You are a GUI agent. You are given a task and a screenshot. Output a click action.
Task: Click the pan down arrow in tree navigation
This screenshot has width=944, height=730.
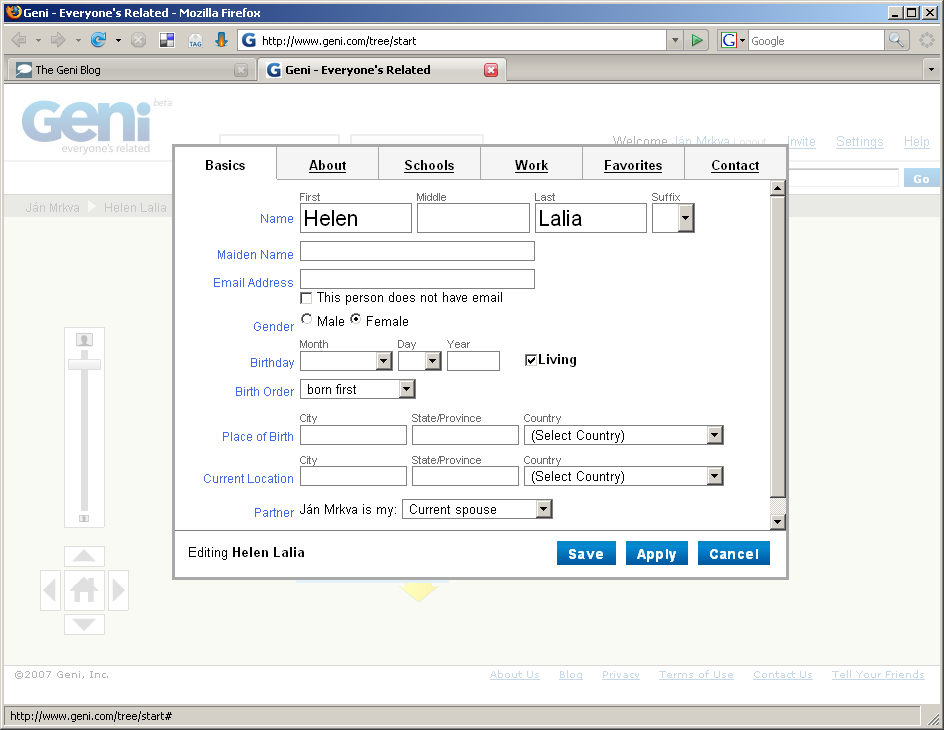click(x=84, y=624)
